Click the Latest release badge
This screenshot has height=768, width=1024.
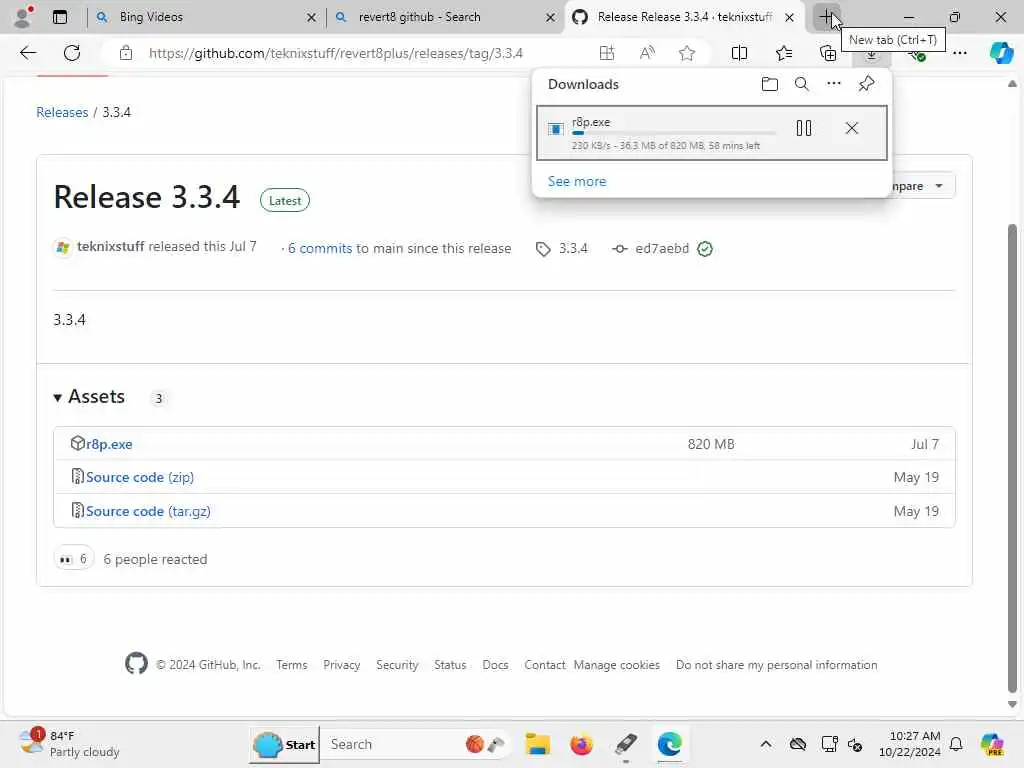[285, 200]
